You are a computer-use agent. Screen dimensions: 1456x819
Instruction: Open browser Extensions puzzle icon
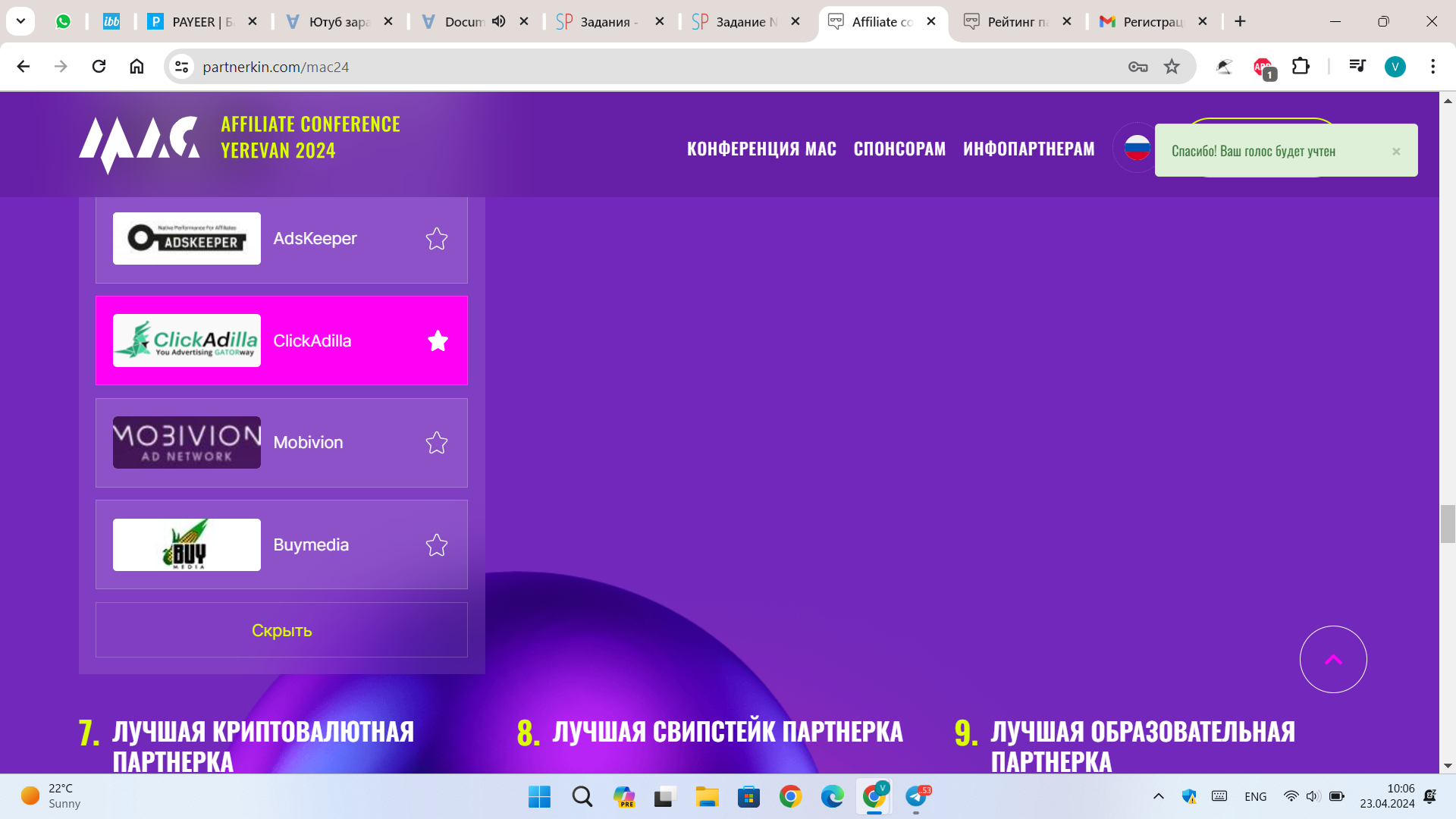pos(1301,67)
